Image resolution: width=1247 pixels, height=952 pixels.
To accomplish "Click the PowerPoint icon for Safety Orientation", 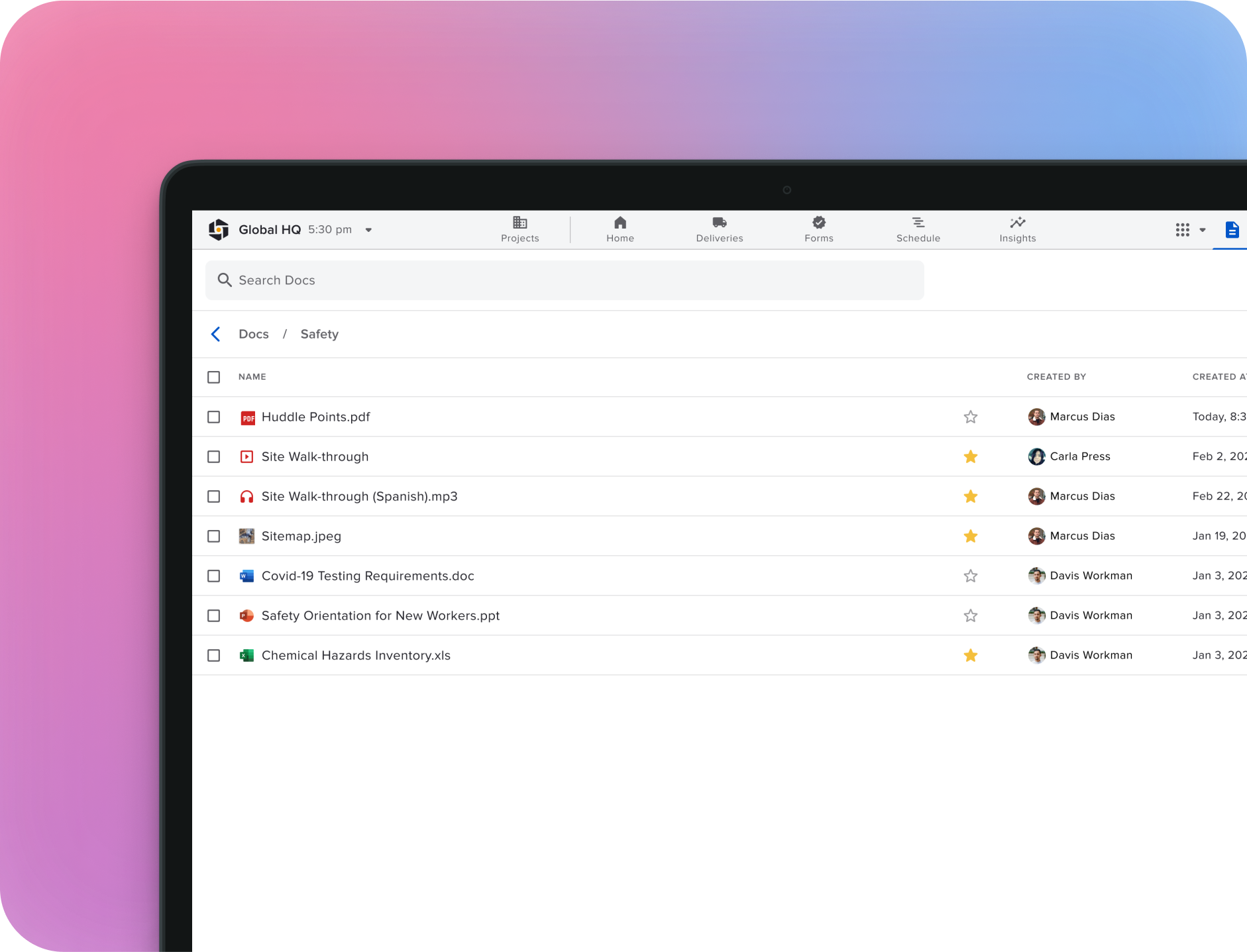I will point(246,615).
